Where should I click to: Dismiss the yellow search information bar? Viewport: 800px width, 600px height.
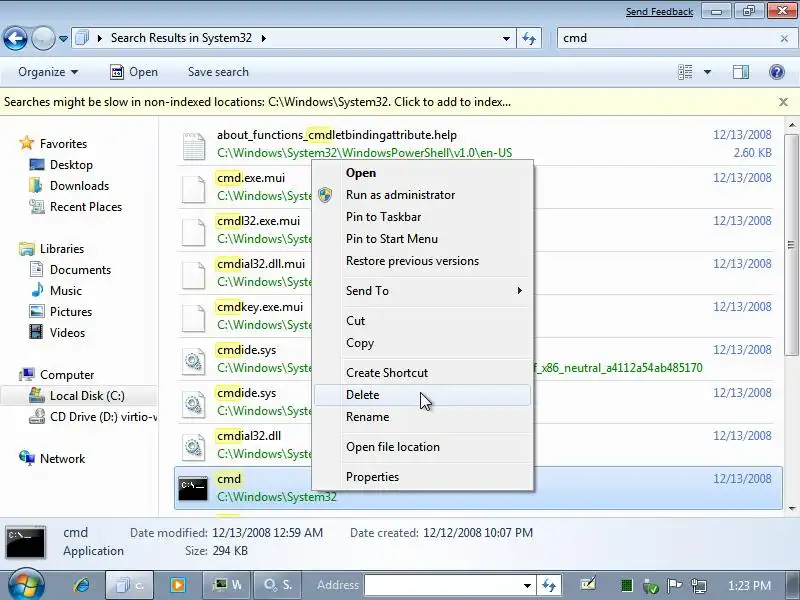click(x=784, y=102)
